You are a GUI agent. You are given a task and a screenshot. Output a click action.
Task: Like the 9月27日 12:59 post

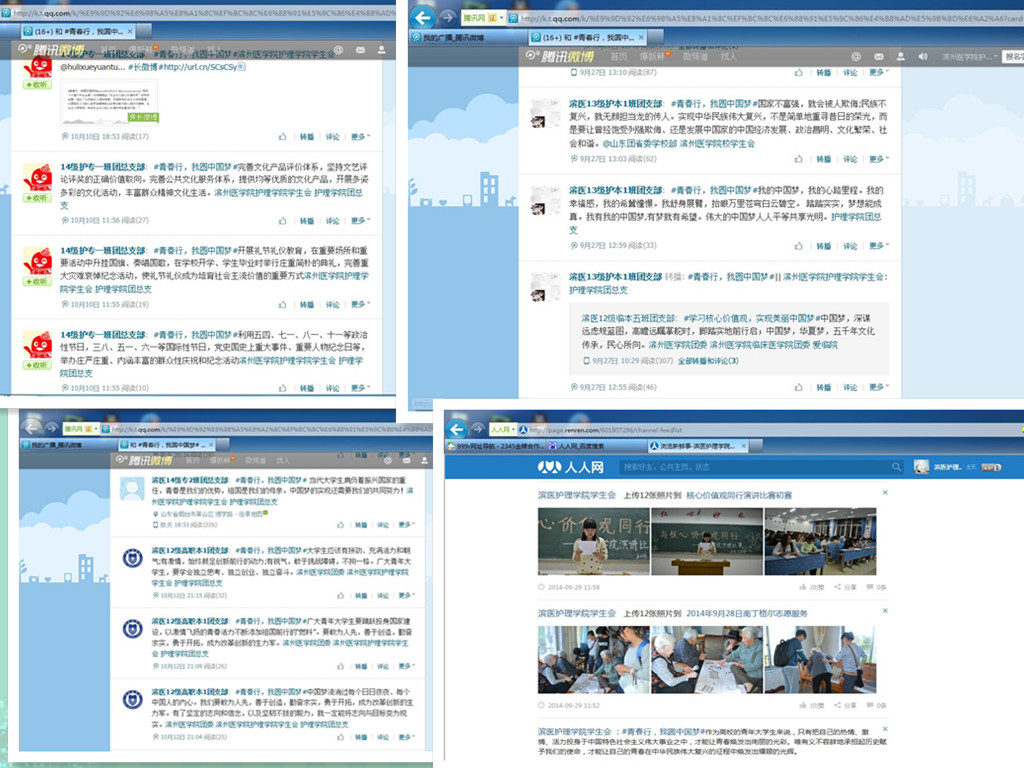point(799,246)
